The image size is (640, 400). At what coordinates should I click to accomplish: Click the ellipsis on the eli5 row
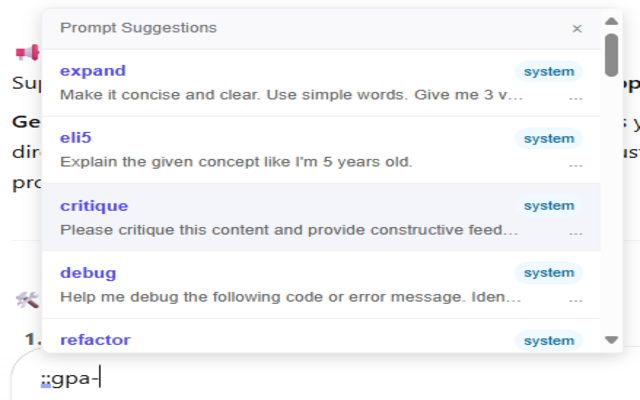pos(575,164)
